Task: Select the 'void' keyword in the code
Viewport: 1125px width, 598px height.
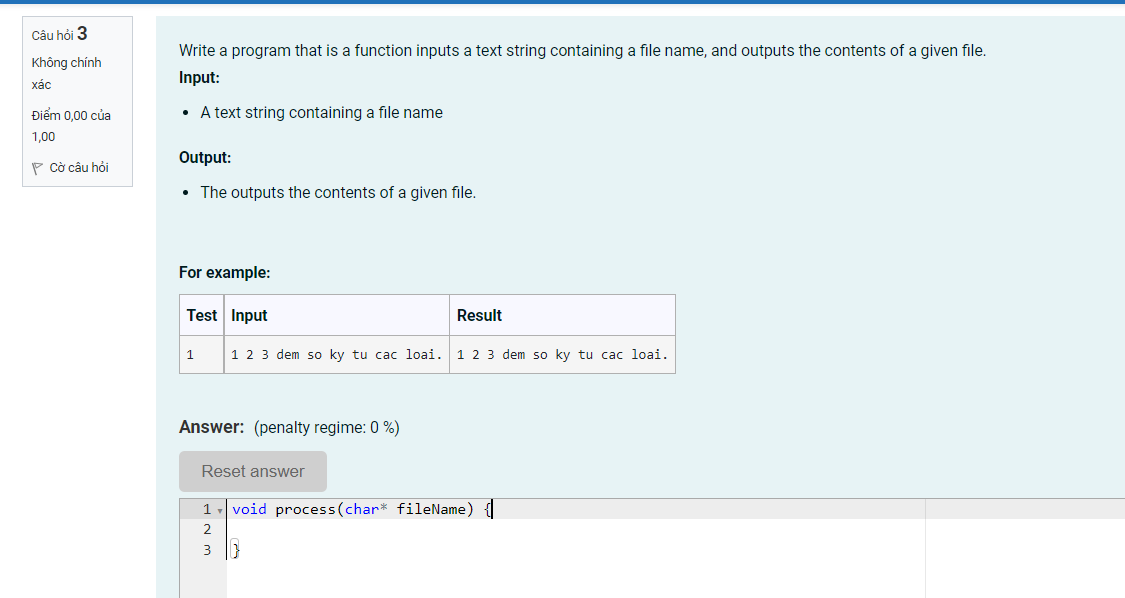Action: click(x=248, y=509)
